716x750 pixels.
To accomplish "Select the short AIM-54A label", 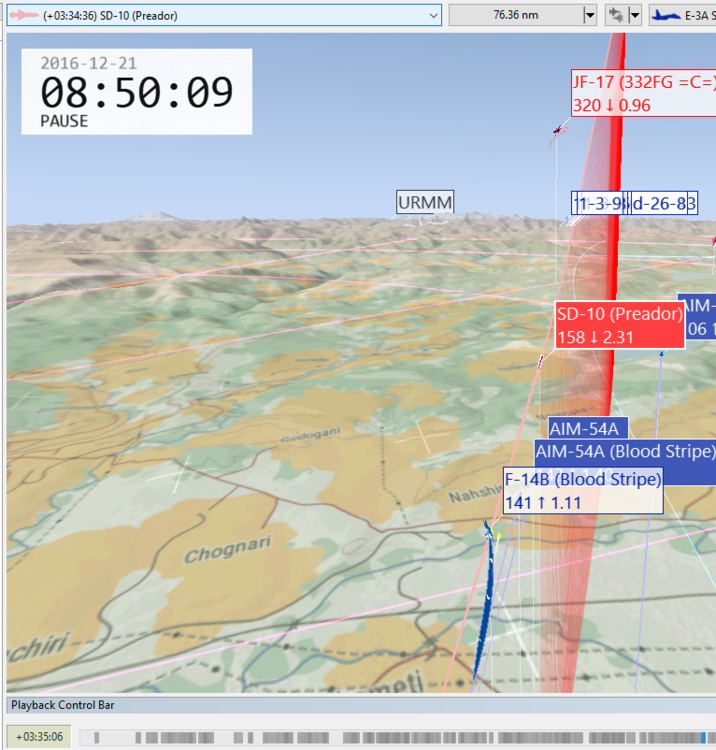I will 587,428.
